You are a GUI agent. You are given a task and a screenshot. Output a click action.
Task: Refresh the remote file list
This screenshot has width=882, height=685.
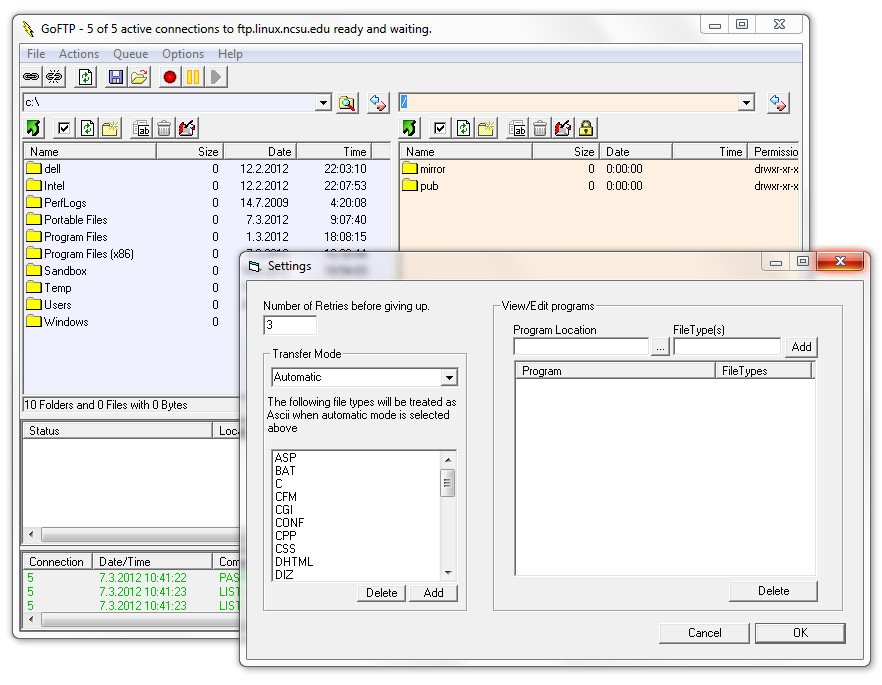(x=463, y=128)
